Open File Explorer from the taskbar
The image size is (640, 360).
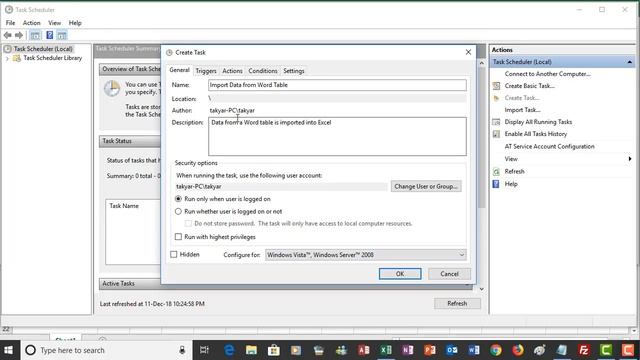251,350
